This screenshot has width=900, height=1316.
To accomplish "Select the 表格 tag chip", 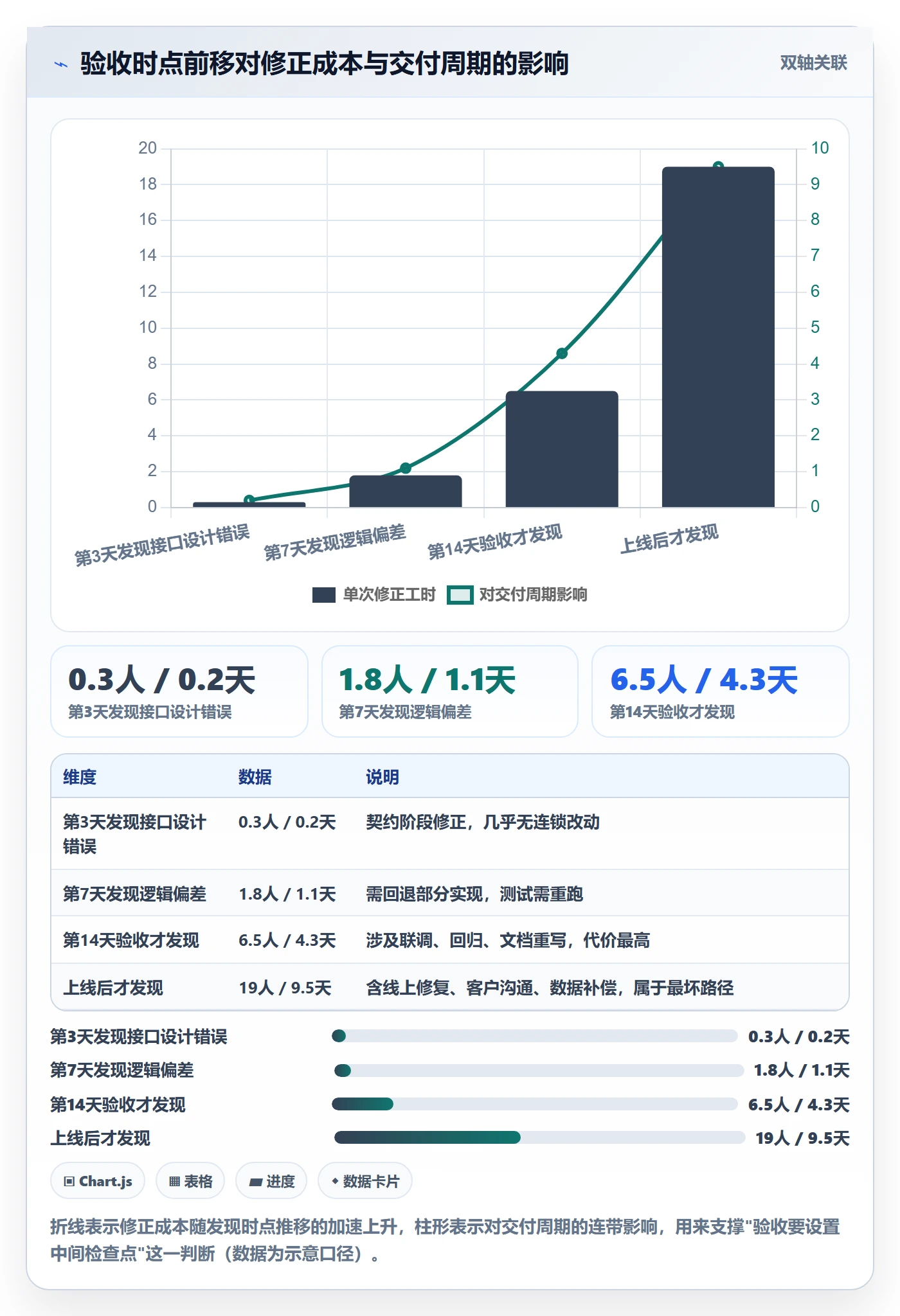I will (190, 1181).
